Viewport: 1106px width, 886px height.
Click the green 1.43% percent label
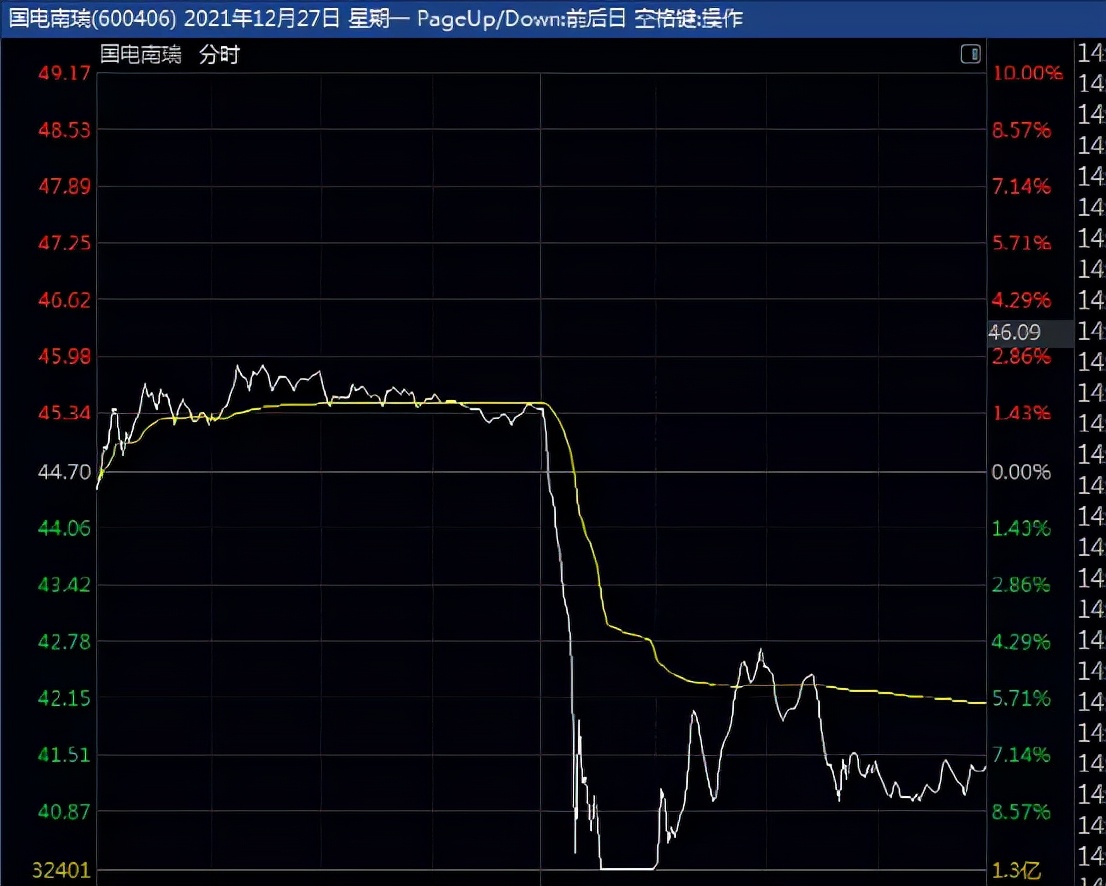(1021, 528)
